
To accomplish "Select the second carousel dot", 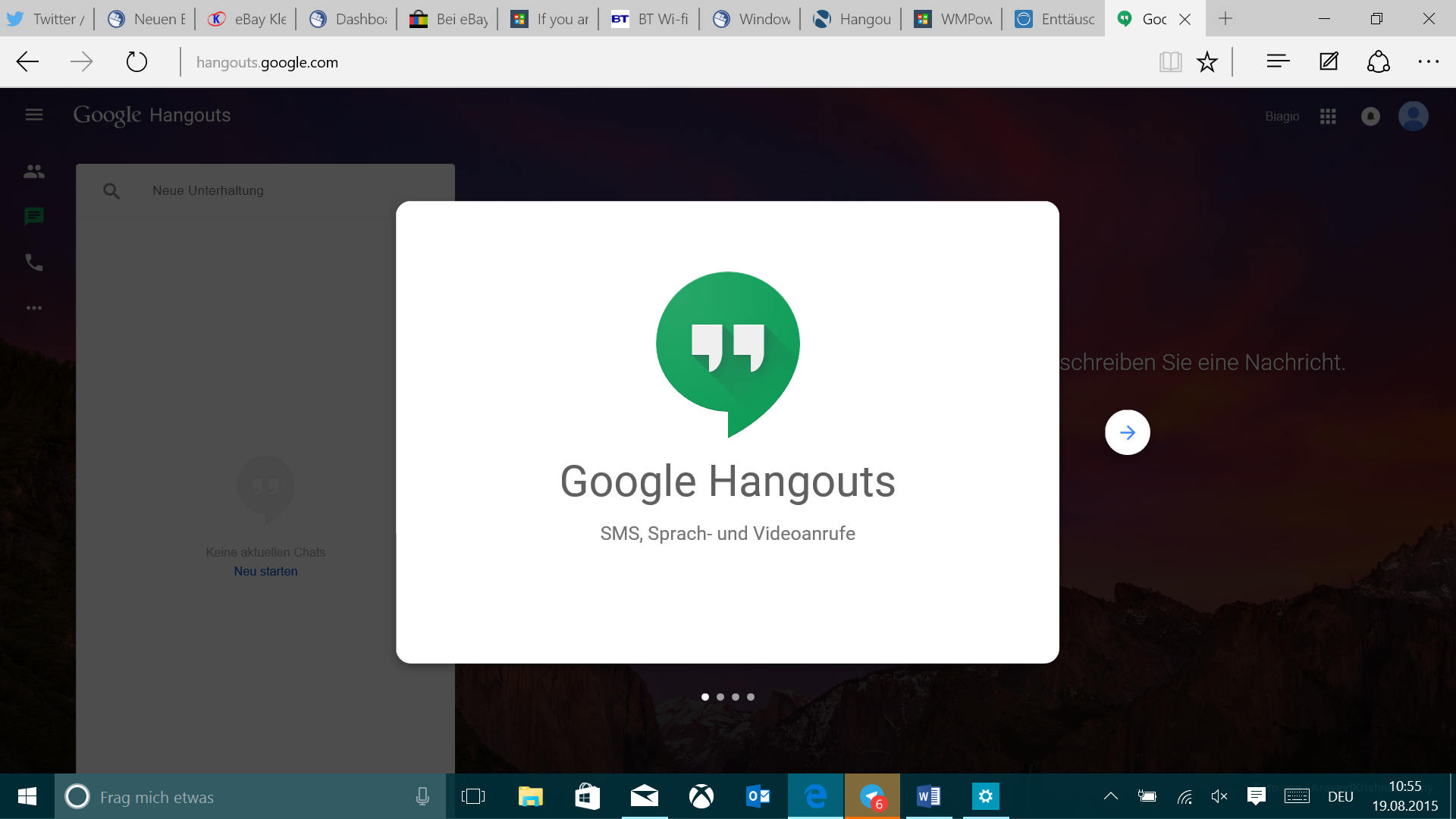I will (720, 697).
